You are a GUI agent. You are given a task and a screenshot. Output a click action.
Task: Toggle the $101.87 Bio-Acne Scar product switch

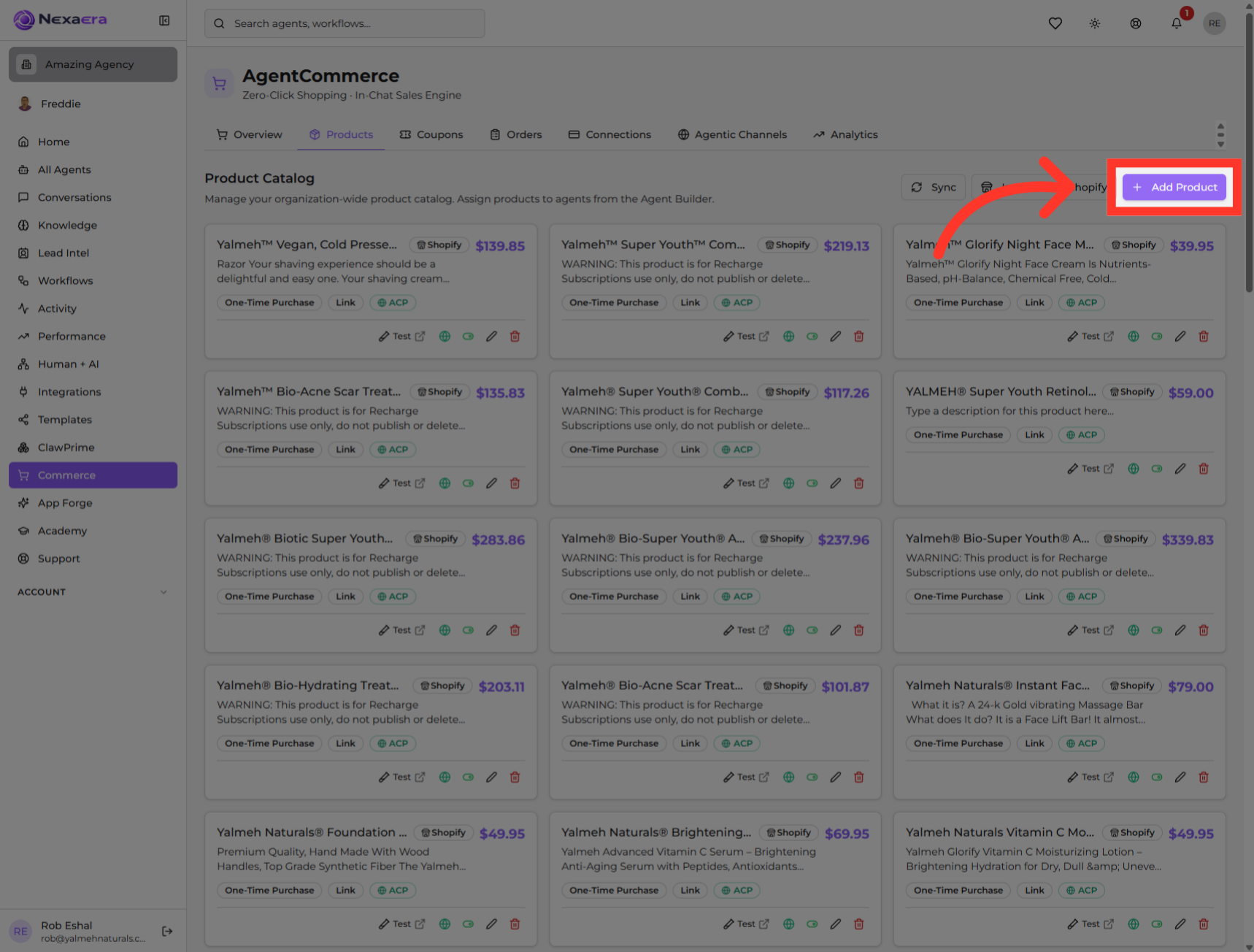click(x=812, y=777)
